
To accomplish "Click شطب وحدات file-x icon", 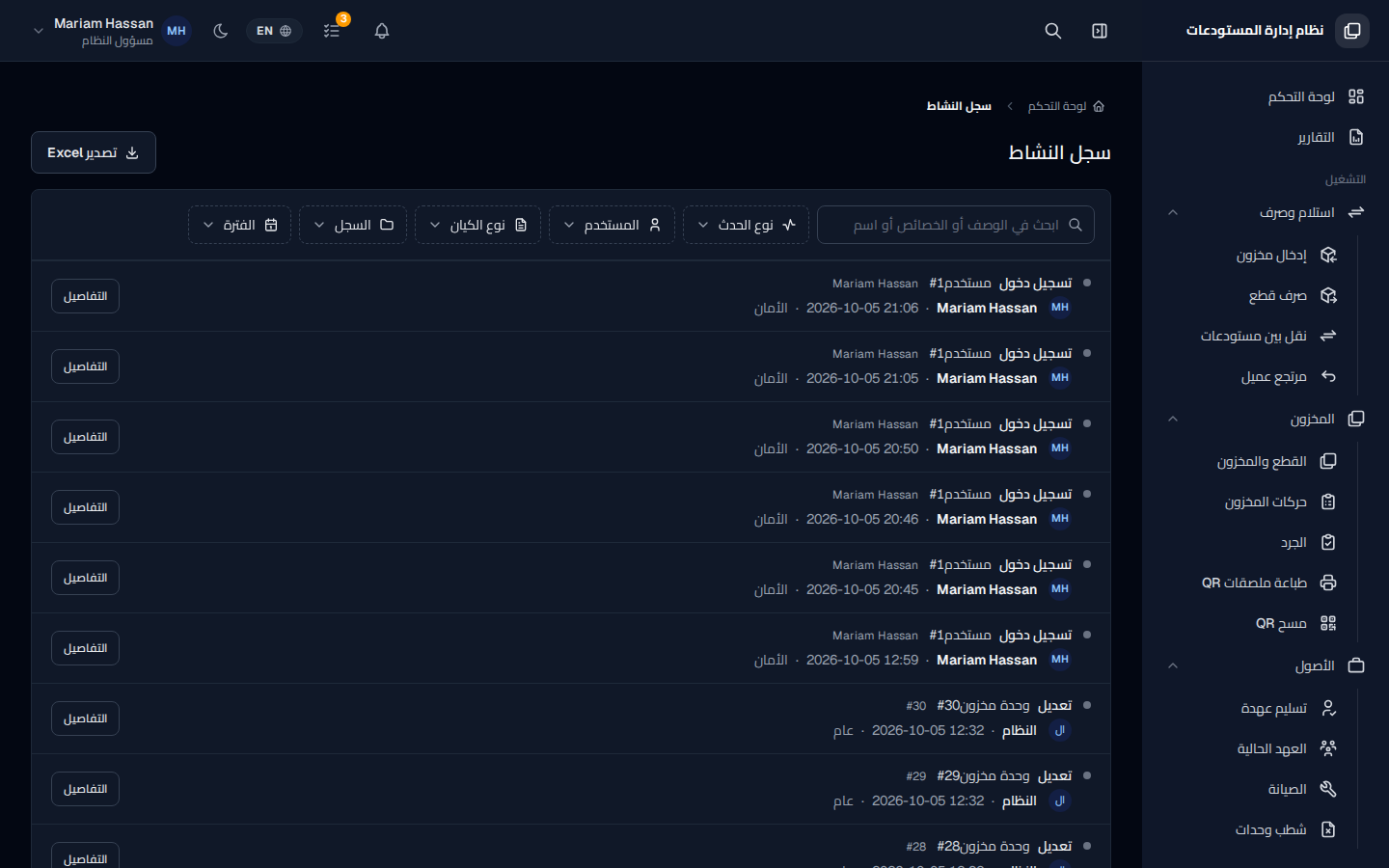I will (x=1328, y=829).
